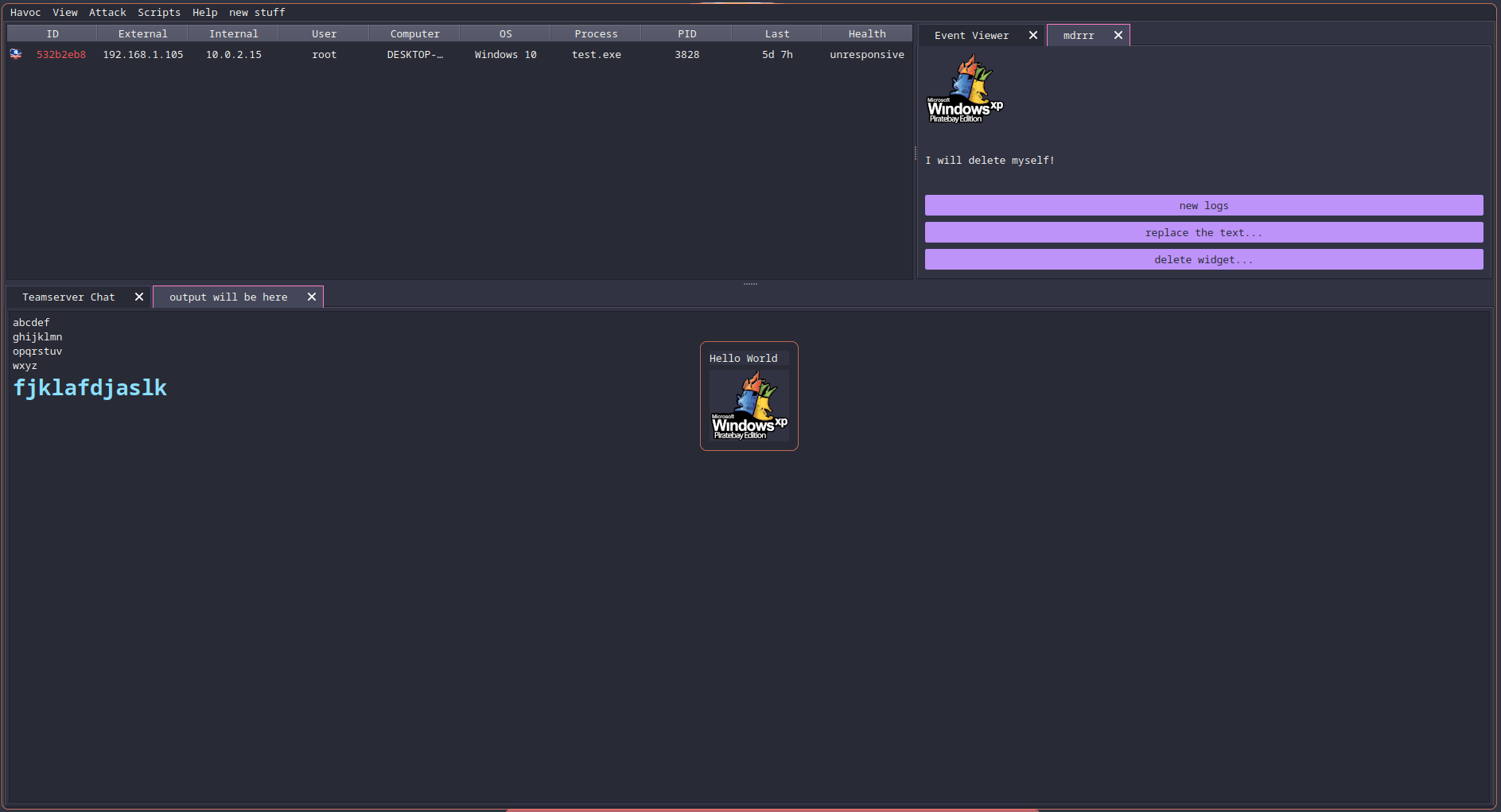Screen dimensions: 1501x812
Task: Click the Windows XP image in Hello World widget
Action: click(x=749, y=405)
